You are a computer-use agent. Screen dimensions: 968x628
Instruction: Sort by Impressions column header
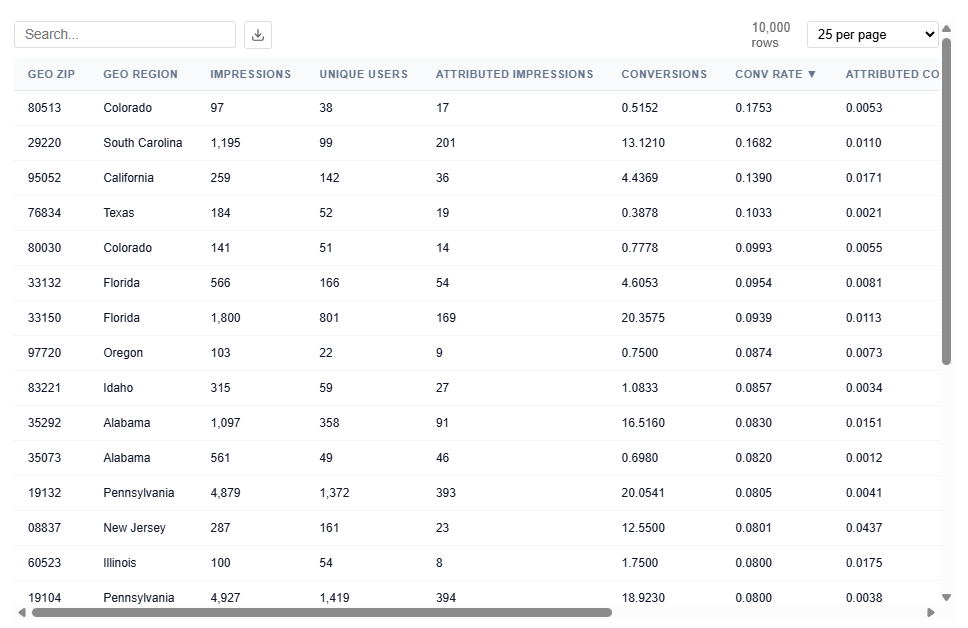250,74
